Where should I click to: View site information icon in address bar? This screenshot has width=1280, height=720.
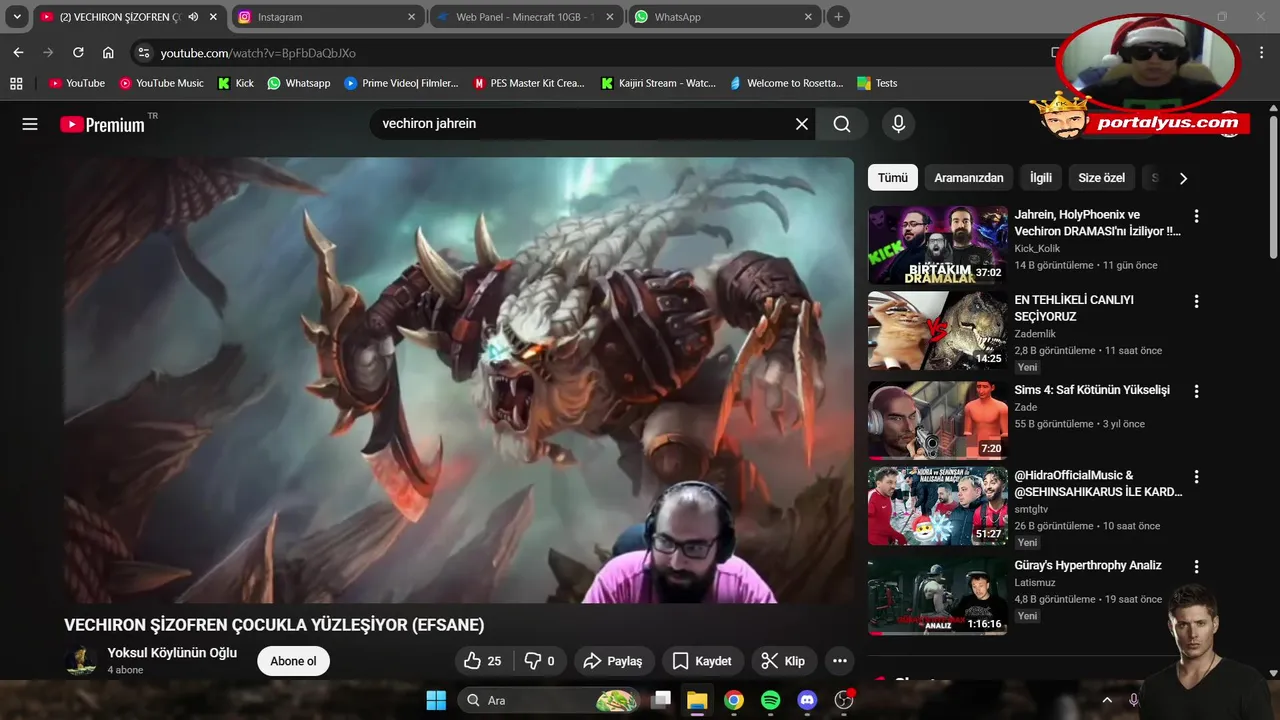pyautogui.click(x=143, y=53)
